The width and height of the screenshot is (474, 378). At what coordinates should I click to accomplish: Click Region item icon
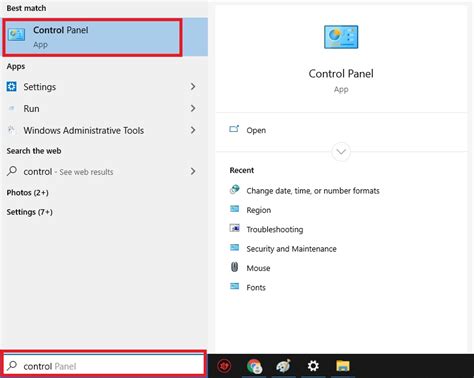click(235, 209)
